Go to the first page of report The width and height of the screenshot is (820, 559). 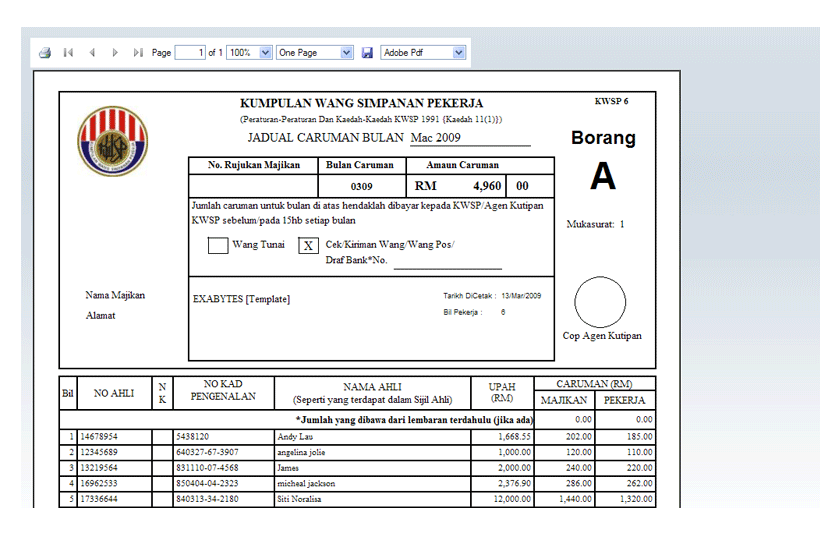coord(68,52)
